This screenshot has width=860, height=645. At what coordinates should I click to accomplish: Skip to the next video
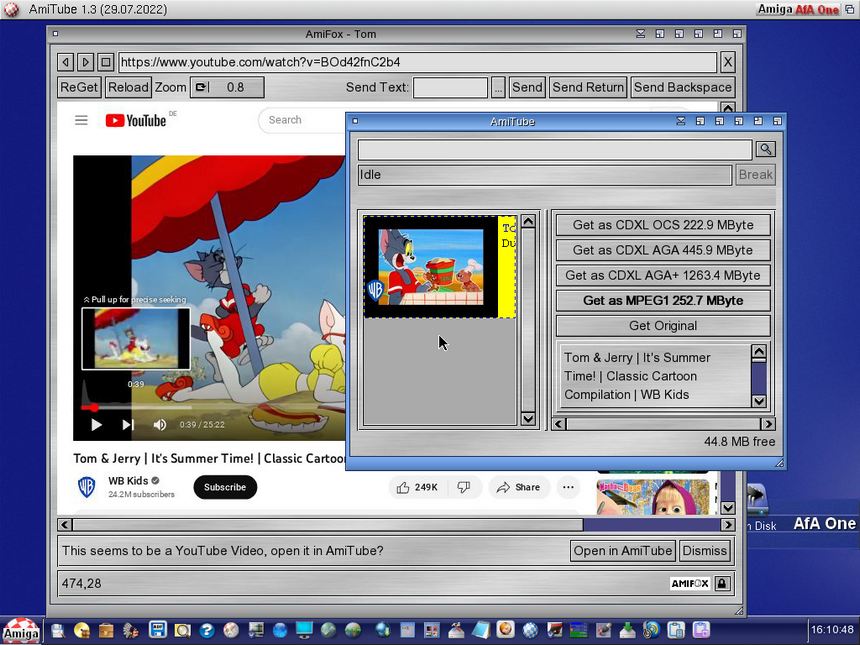pyautogui.click(x=128, y=425)
